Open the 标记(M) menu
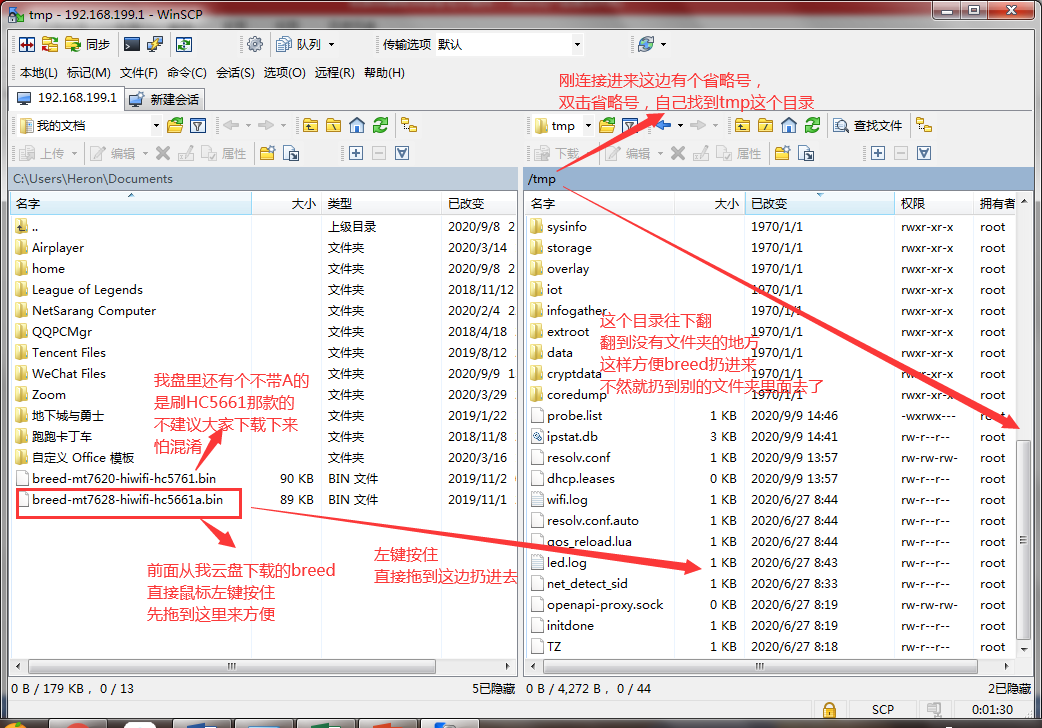Image resolution: width=1042 pixels, height=728 pixels. [88, 72]
